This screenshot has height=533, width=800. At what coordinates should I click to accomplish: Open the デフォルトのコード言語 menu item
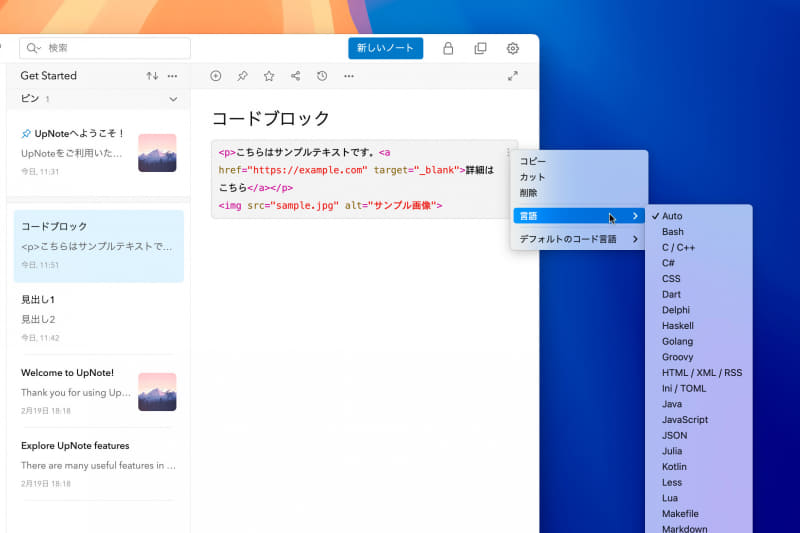579,239
